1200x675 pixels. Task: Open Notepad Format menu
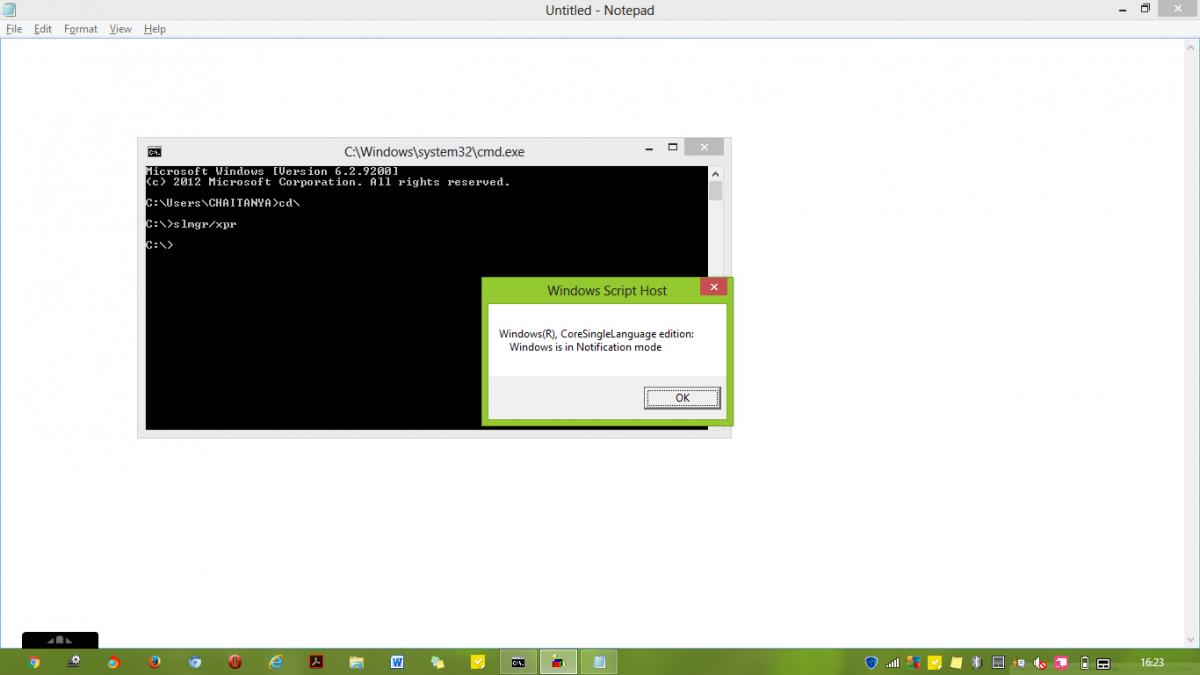tap(81, 29)
